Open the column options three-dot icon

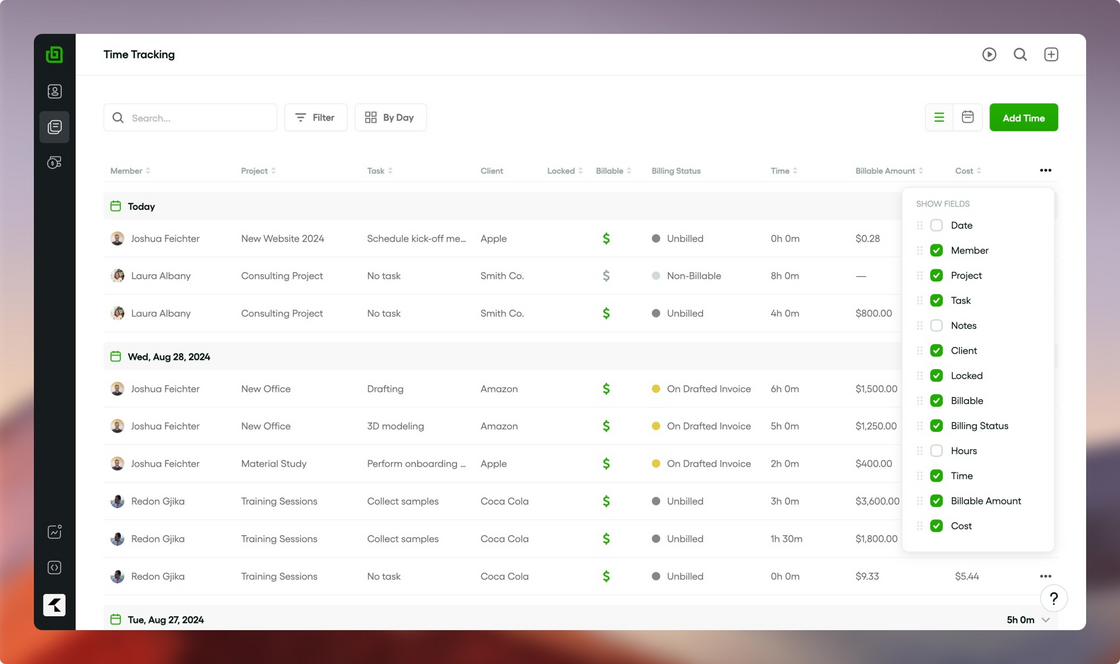(1046, 170)
